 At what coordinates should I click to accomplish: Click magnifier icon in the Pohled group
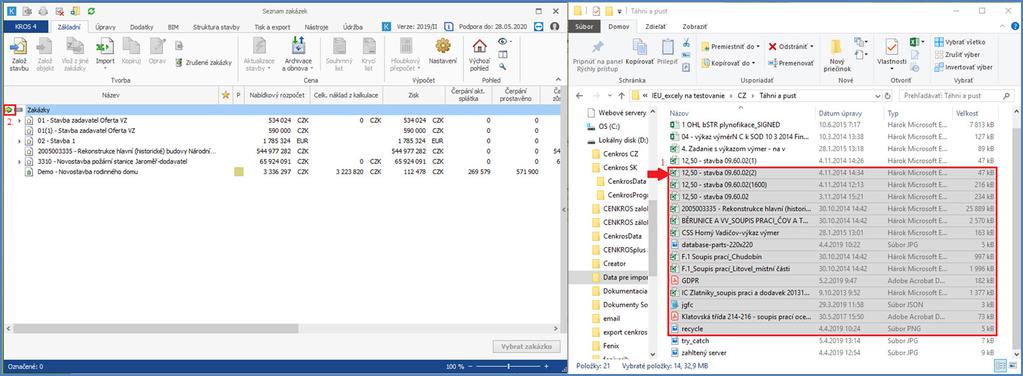[502, 66]
